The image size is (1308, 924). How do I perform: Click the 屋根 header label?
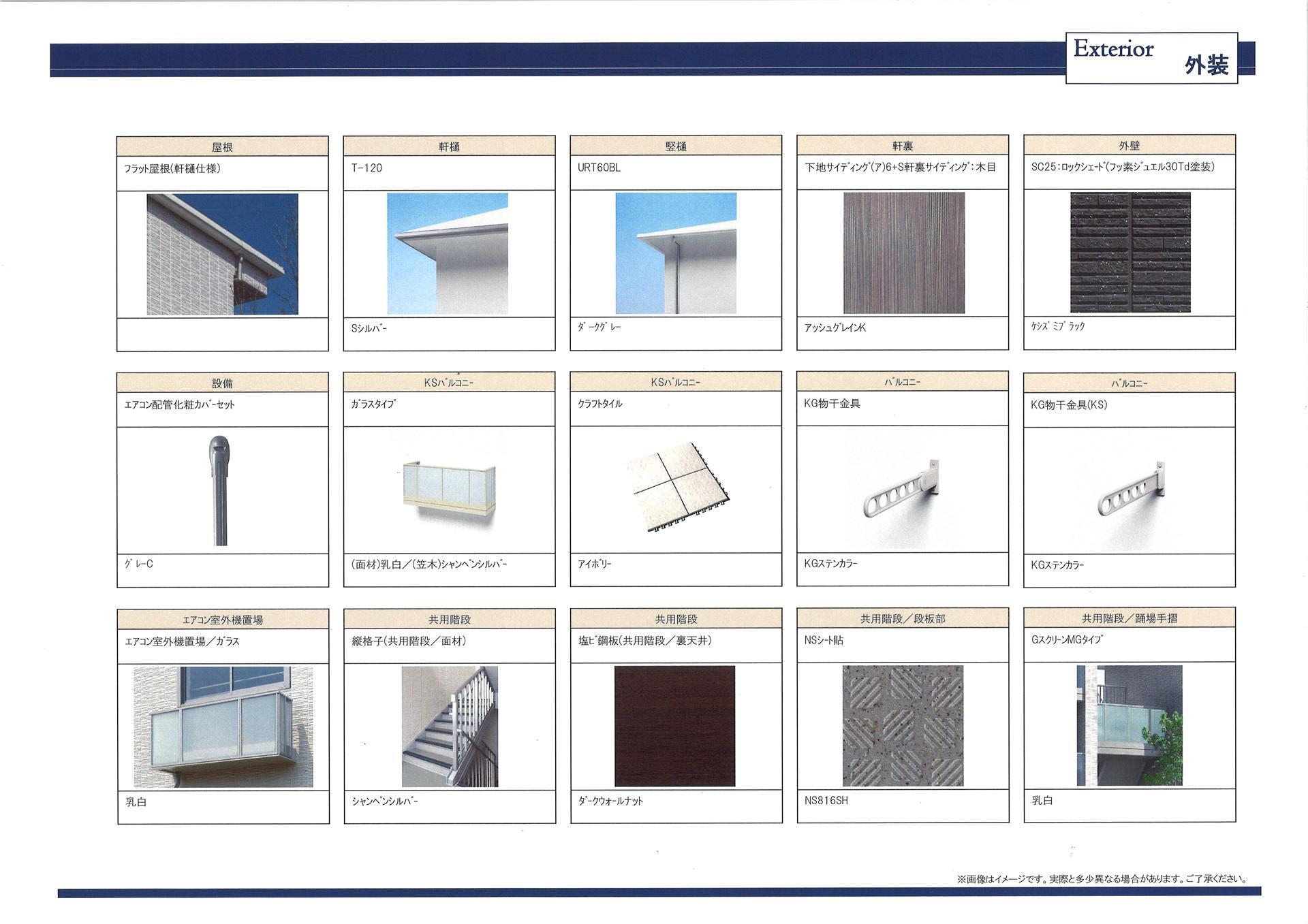tap(222, 147)
